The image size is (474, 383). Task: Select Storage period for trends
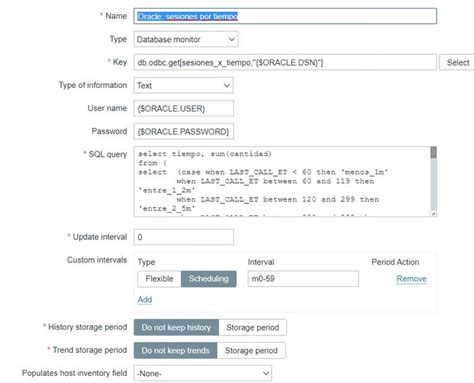[251, 350]
